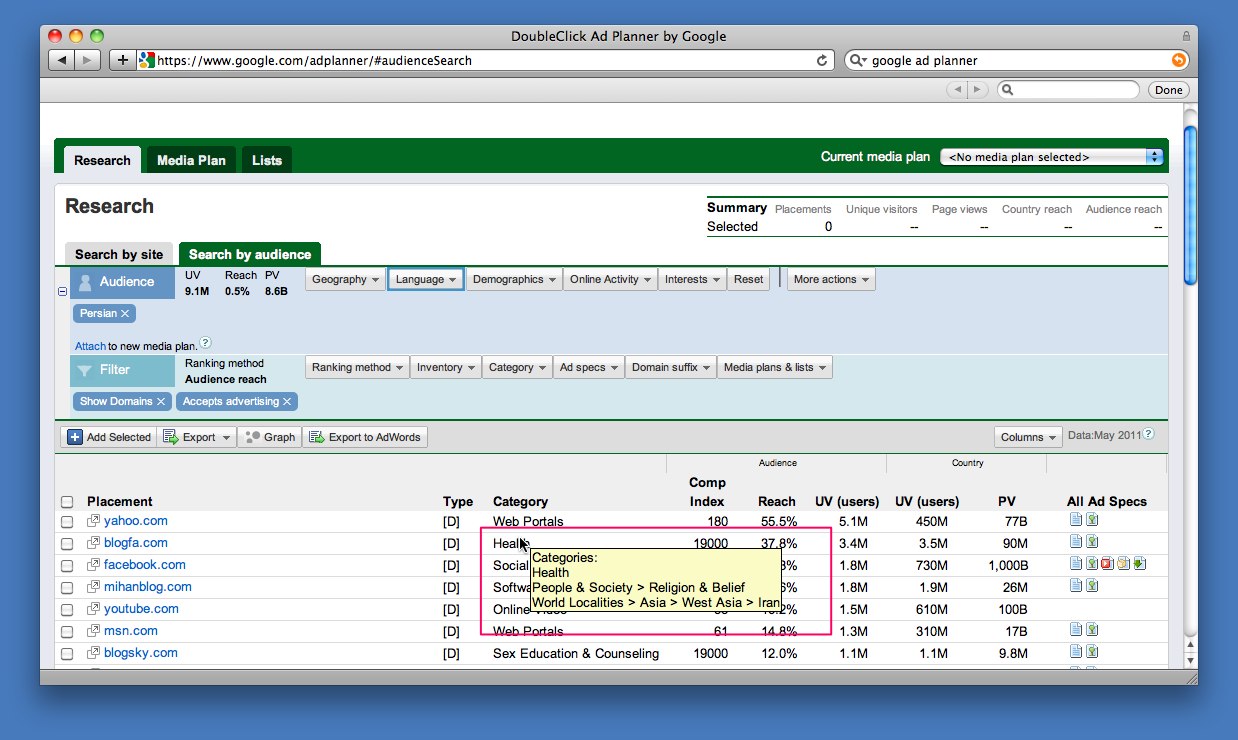
Task: Remove the Show Domains filter chip
Action: click(x=161, y=402)
